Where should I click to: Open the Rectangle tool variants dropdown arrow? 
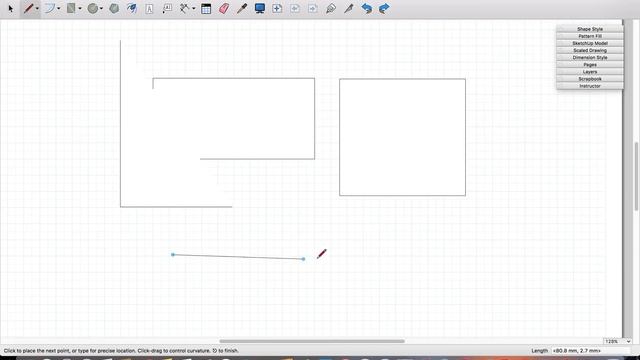(x=80, y=9)
